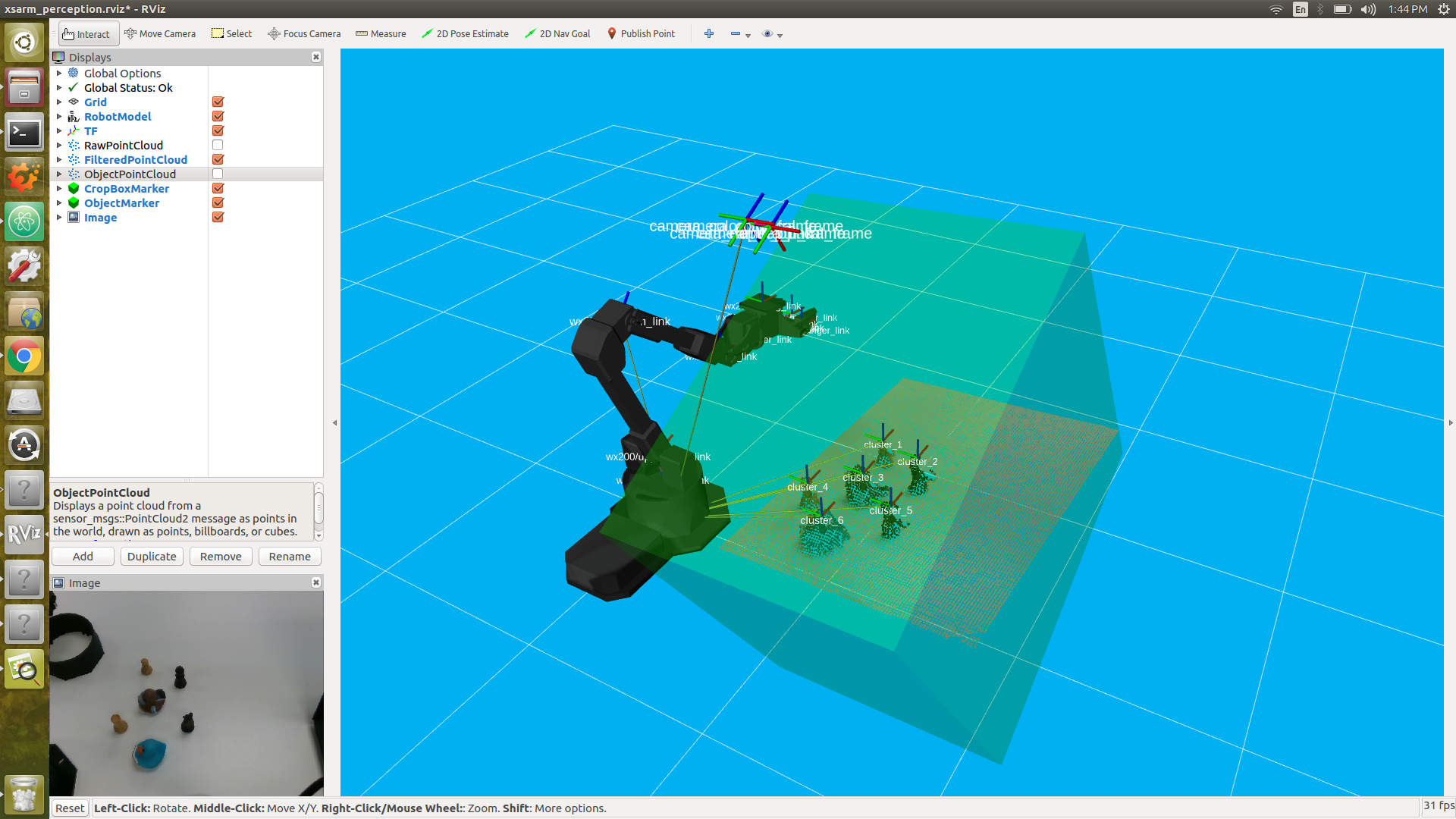Enable the RawPointCloud checkbox
The width and height of the screenshot is (1456, 819).
click(x=218, y=146)
